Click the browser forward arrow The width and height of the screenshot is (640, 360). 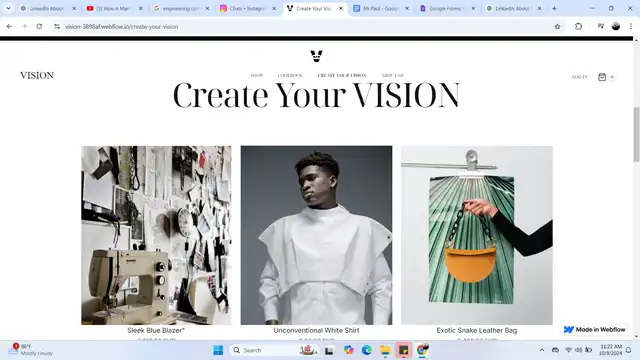[24, 27]
